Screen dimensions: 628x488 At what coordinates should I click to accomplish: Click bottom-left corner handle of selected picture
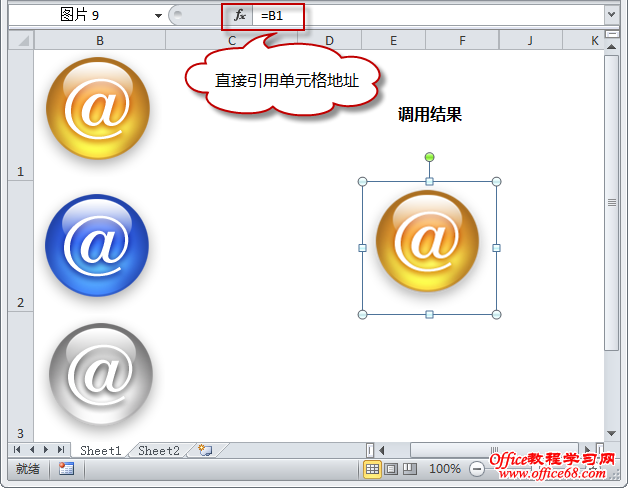pyautogui.click(x=362, y=315)
